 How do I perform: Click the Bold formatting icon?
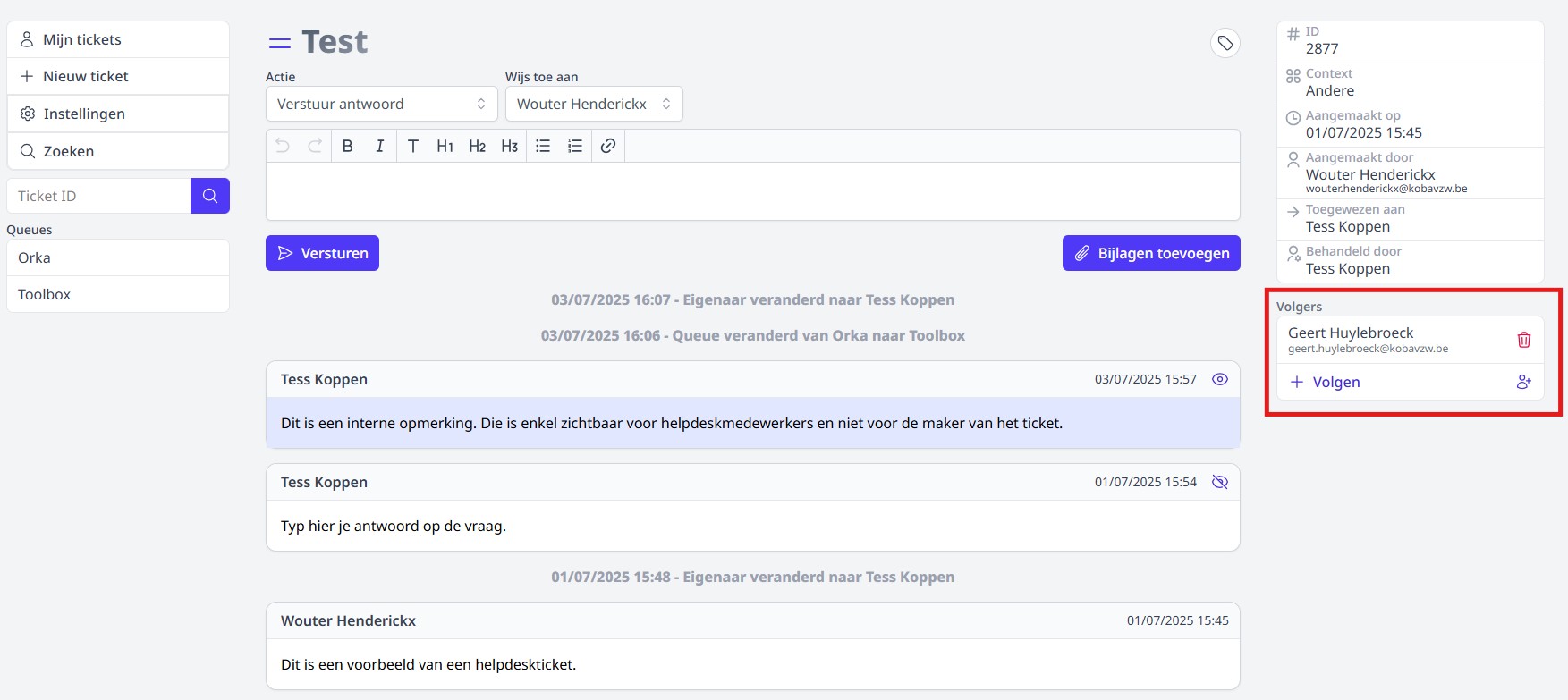point(348,146)
